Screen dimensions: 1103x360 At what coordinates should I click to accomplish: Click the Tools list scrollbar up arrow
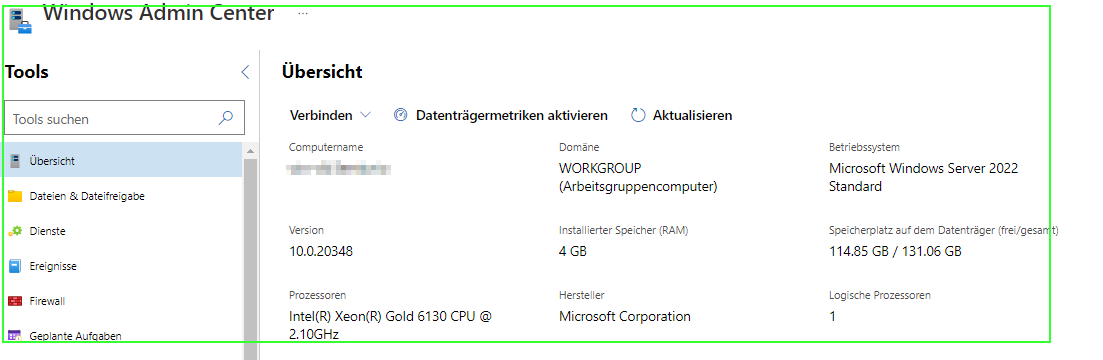(x=251, y=150)
